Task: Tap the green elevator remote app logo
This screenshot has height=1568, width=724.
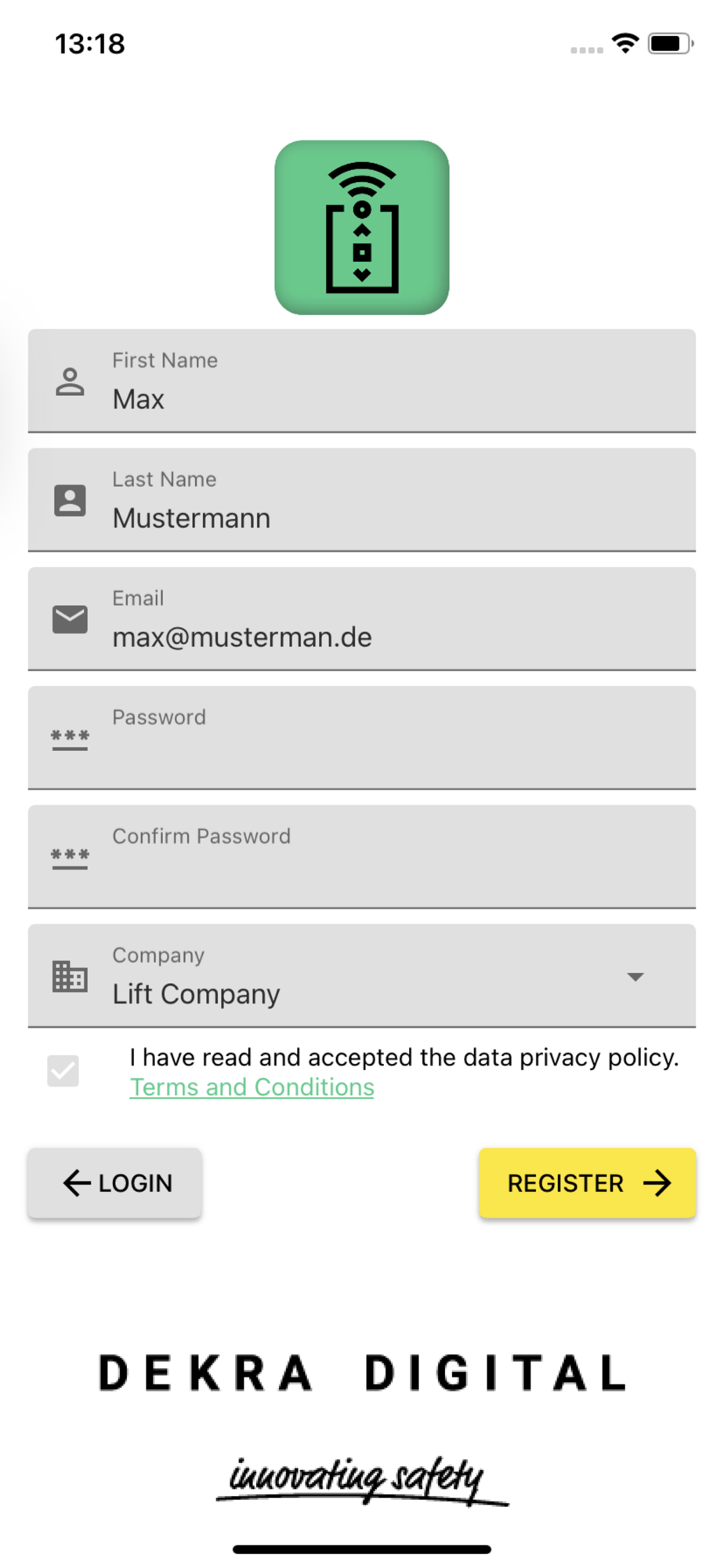Action: [x=361, y=227]
